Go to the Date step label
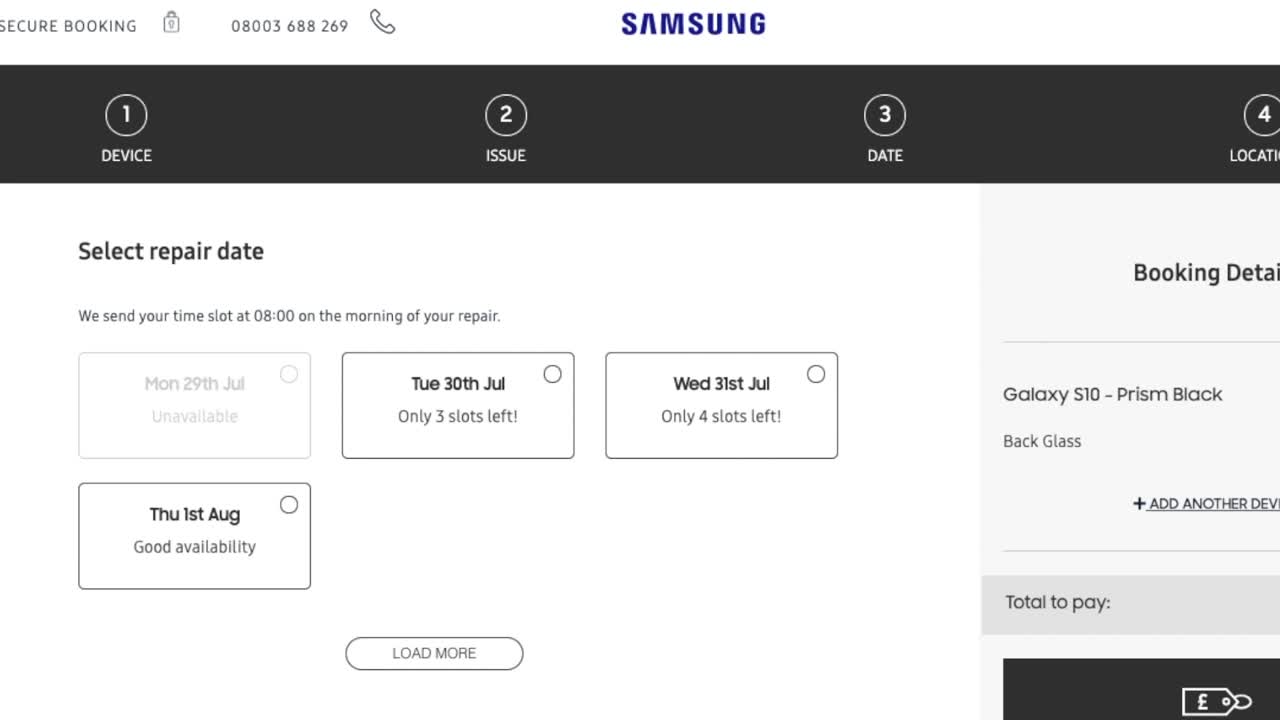The image size is (1280, 720). tap(885, 155)
